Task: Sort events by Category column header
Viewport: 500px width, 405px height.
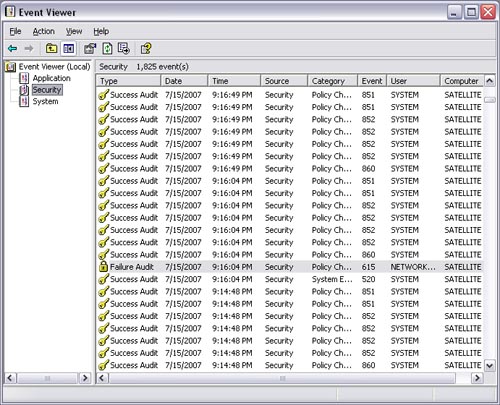Action: pyautogui.click(x=332, y=81)
